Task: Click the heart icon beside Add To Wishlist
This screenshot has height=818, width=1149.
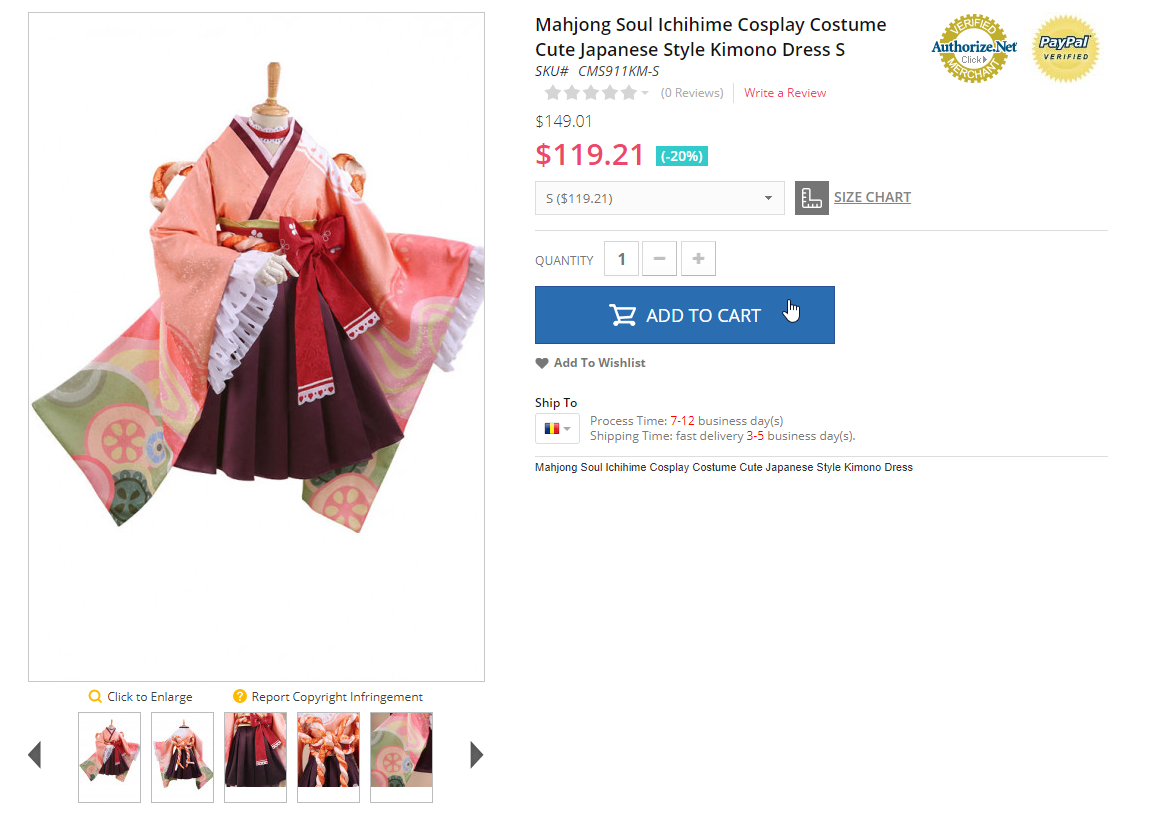Action: [x=542, y=363]
